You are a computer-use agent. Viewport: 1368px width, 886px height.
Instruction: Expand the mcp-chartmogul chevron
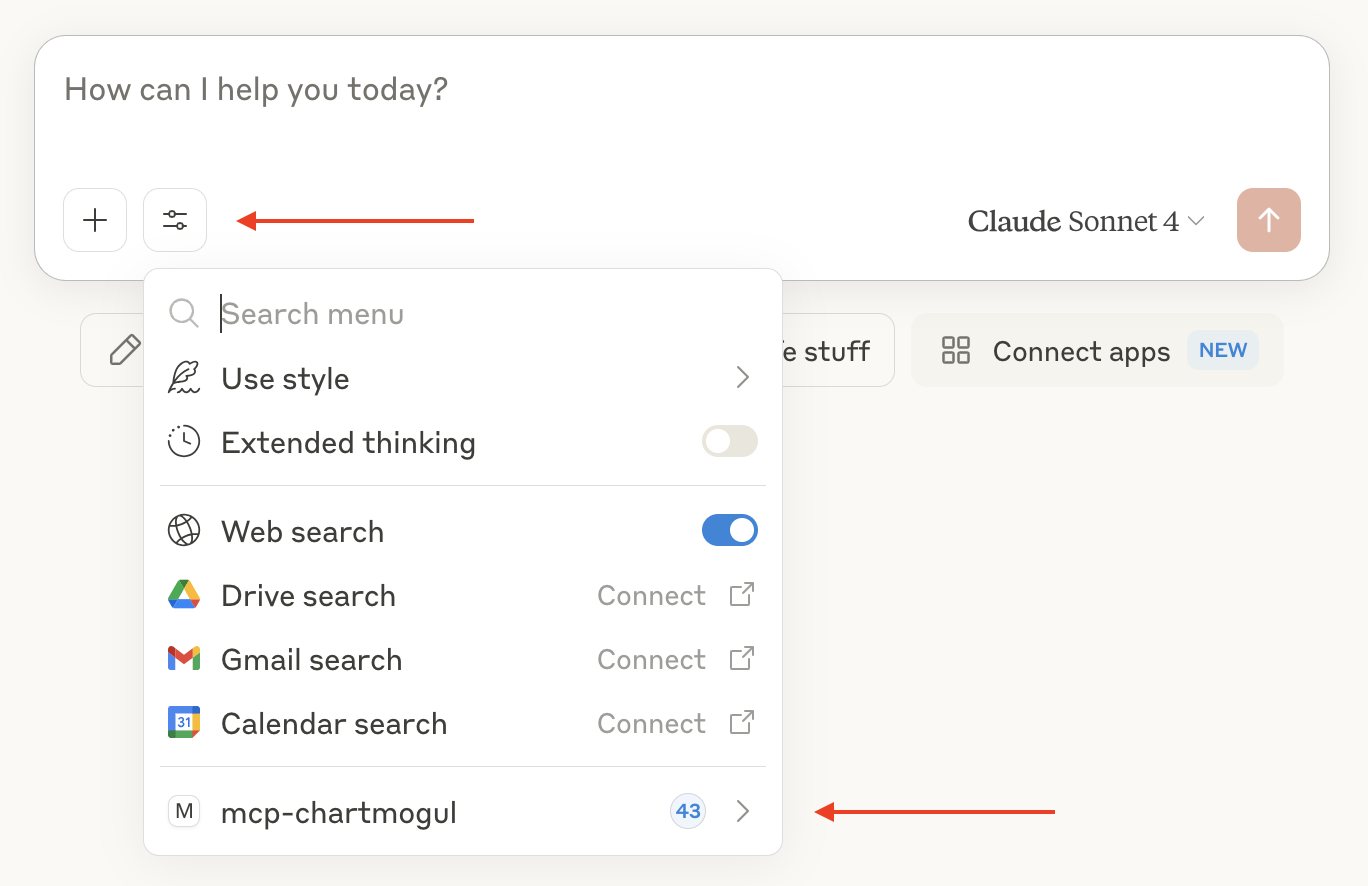point(742,812)
